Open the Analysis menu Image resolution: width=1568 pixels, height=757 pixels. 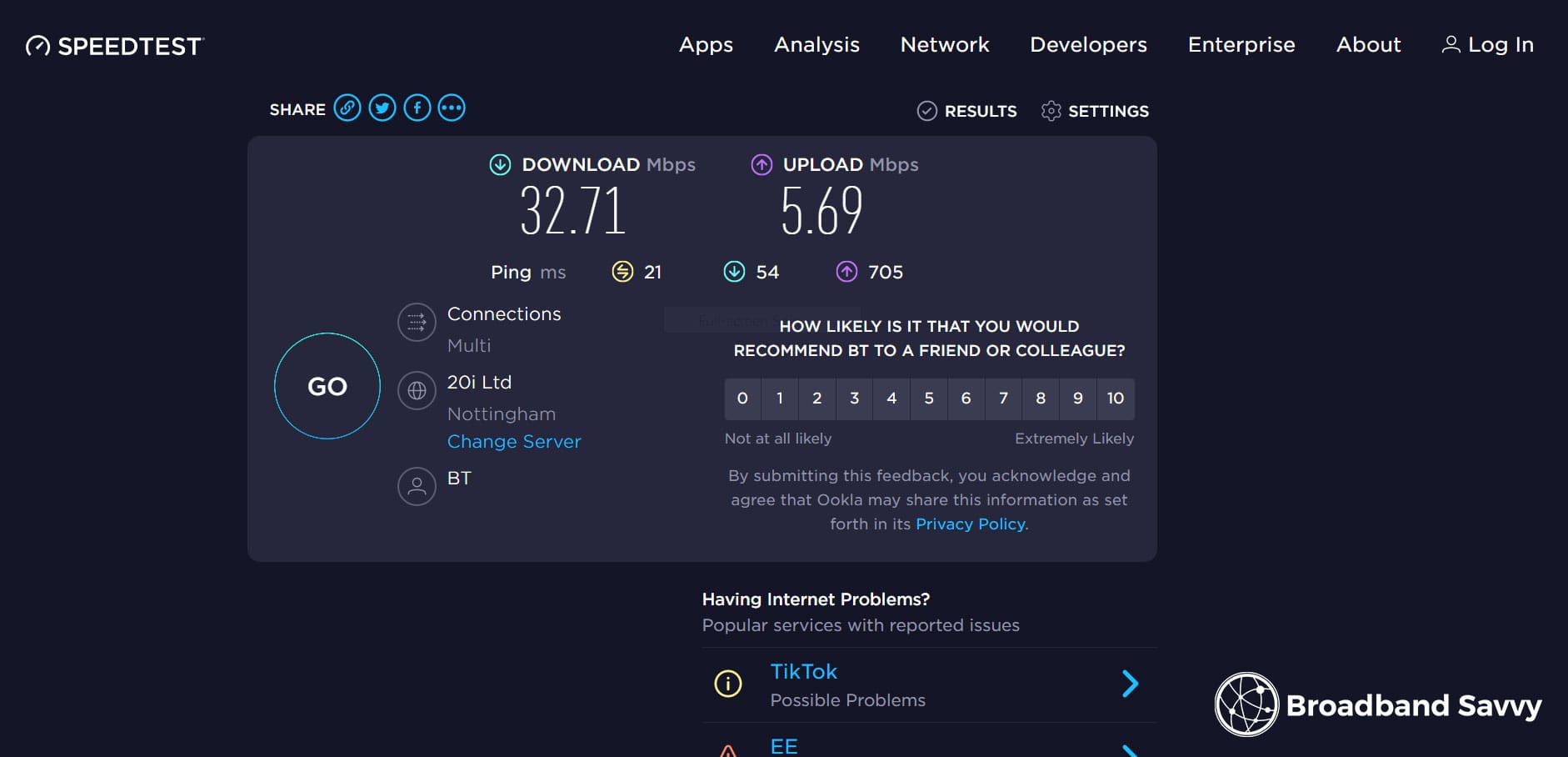click(x=816, y=44)
